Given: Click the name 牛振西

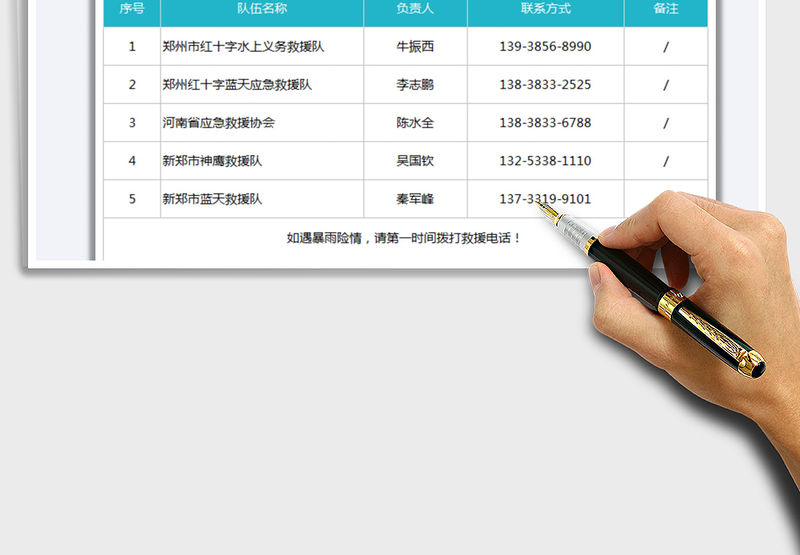Looking at the screenshot, I should pos(415,46).
